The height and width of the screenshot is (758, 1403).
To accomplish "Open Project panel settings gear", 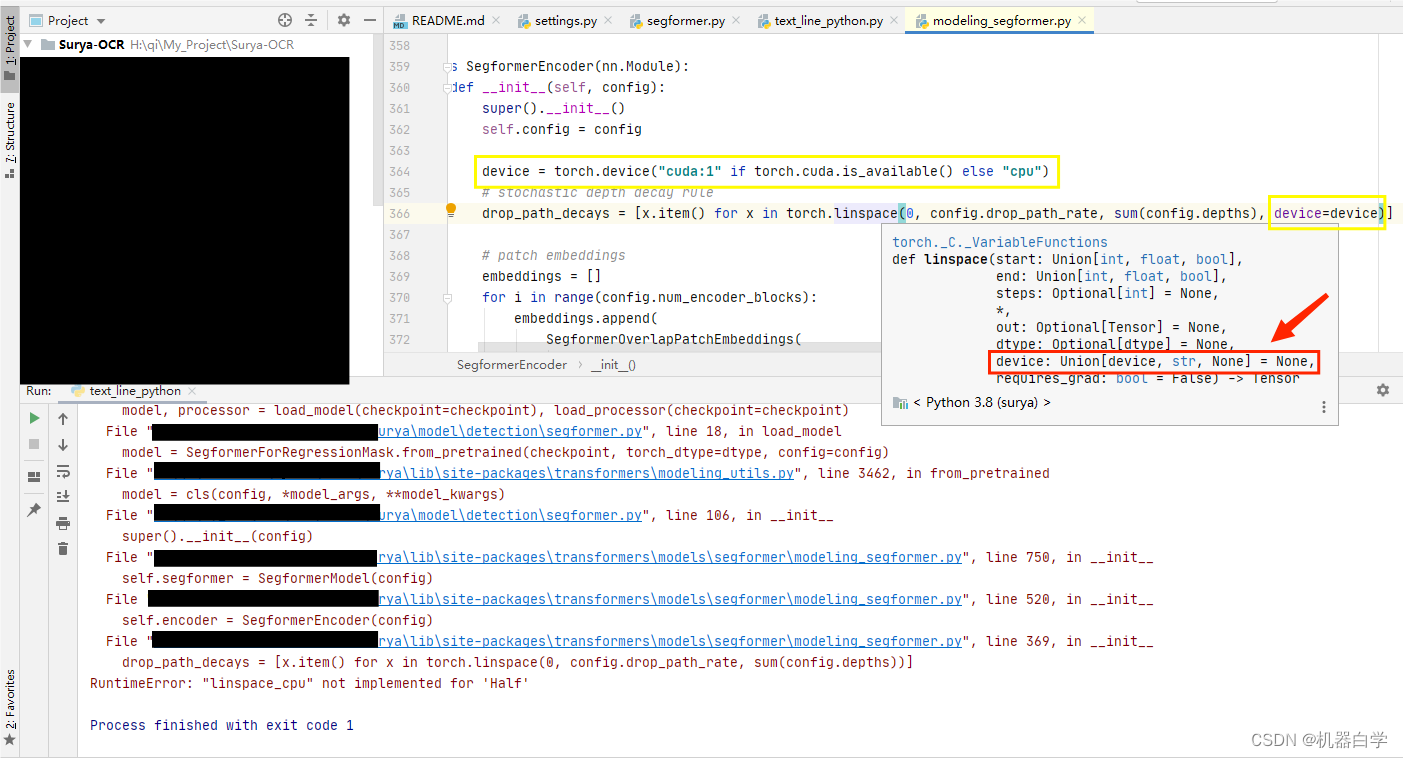I will pyautogui.click(x=344, y=20).
